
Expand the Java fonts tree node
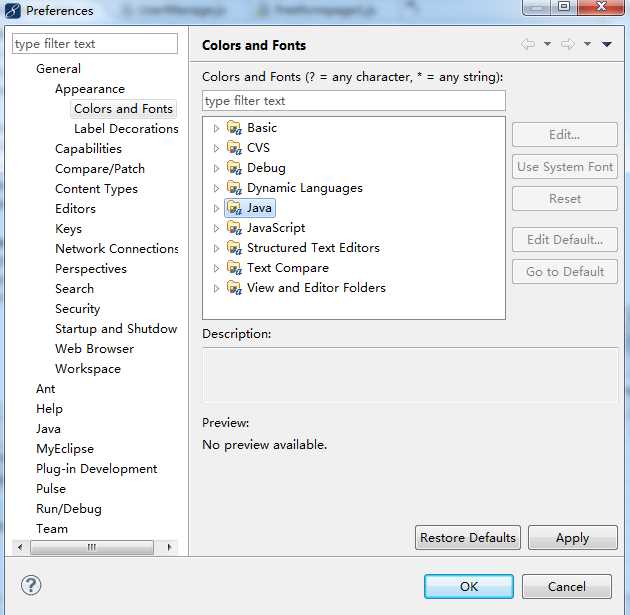(x=217, y=208)
